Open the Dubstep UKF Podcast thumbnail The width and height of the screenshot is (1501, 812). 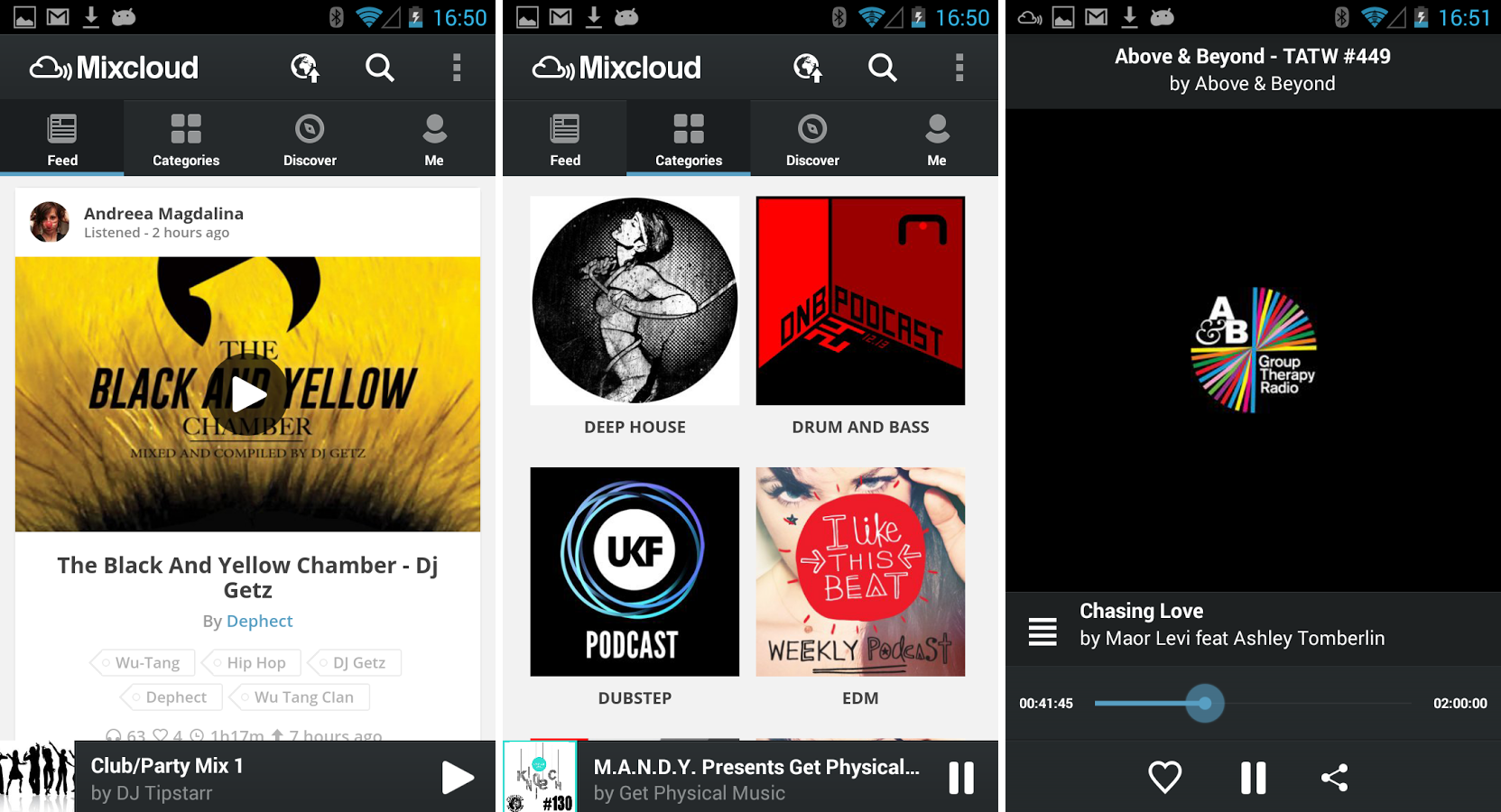coord(635,571)
